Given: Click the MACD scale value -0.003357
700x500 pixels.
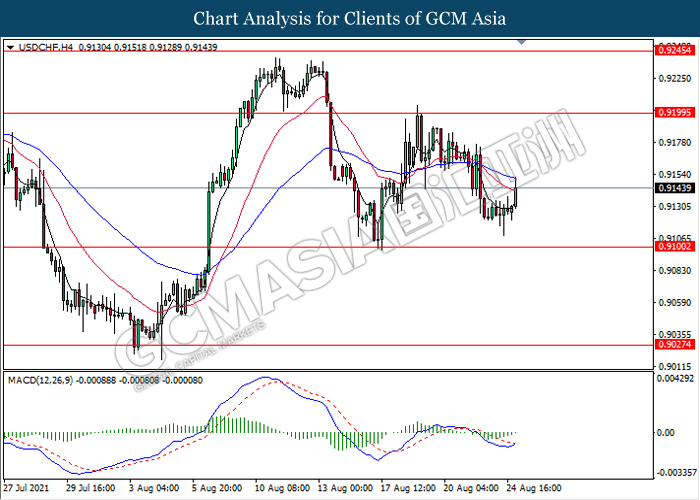Looking at the screenshot, I should [676, 472].
